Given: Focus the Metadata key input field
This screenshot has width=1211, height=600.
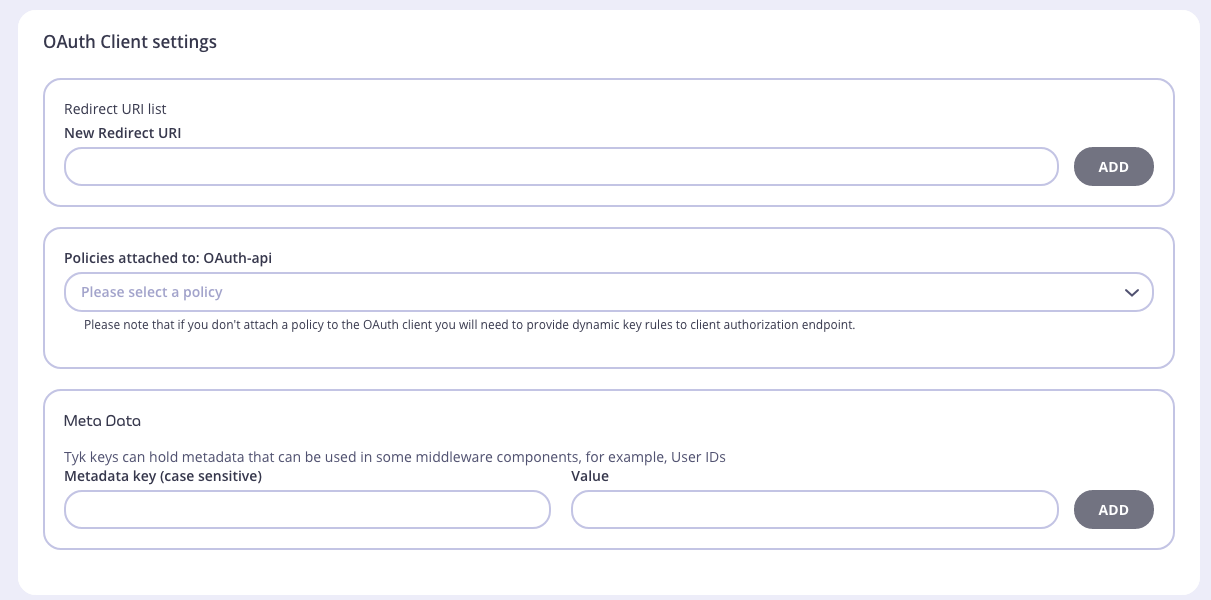Looking at the screenshot, I should click(307, 509).
